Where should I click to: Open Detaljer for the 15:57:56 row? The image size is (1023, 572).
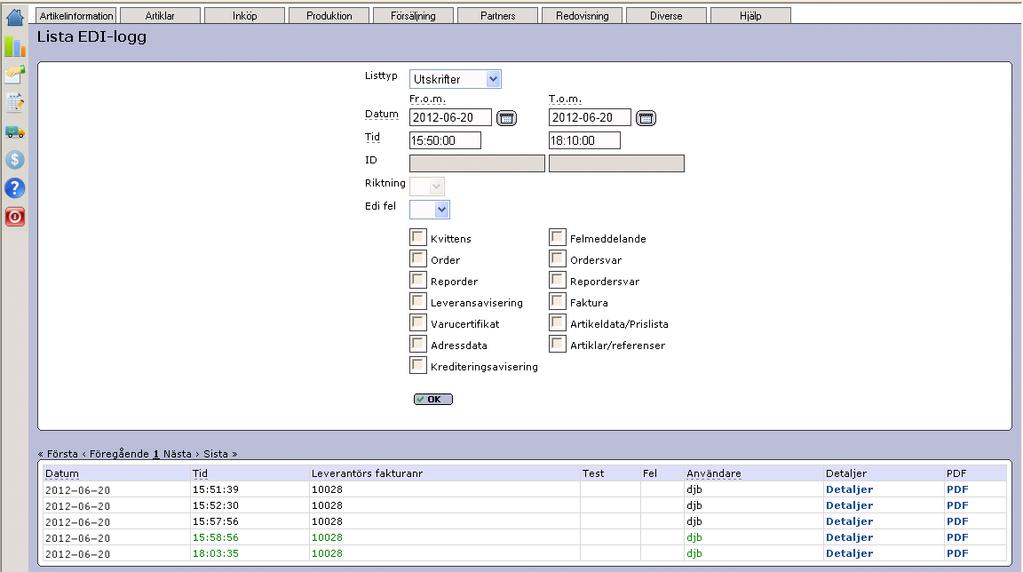tap(849, 521)
